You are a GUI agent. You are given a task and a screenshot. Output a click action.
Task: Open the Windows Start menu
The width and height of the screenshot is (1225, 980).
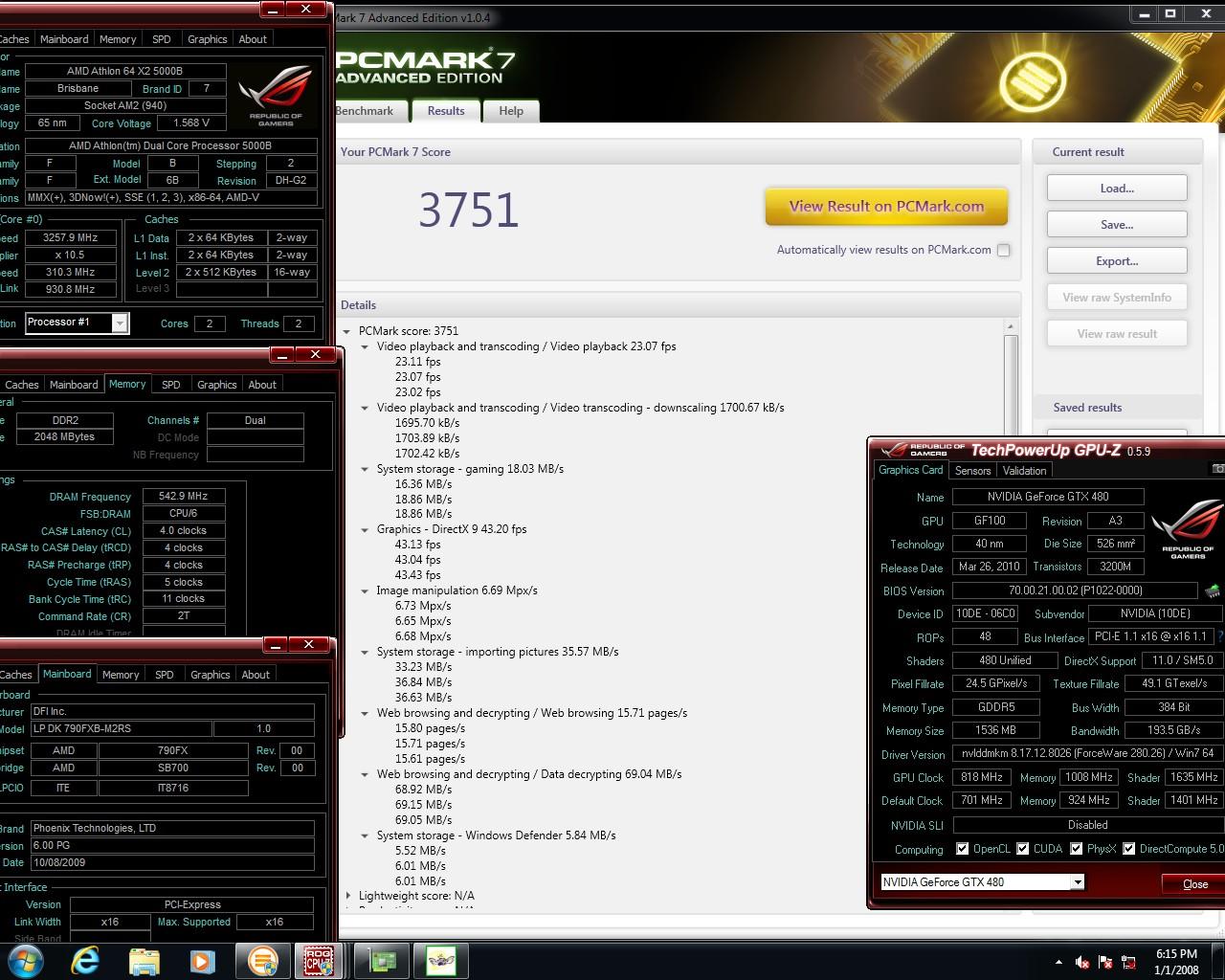click(26, 960)
